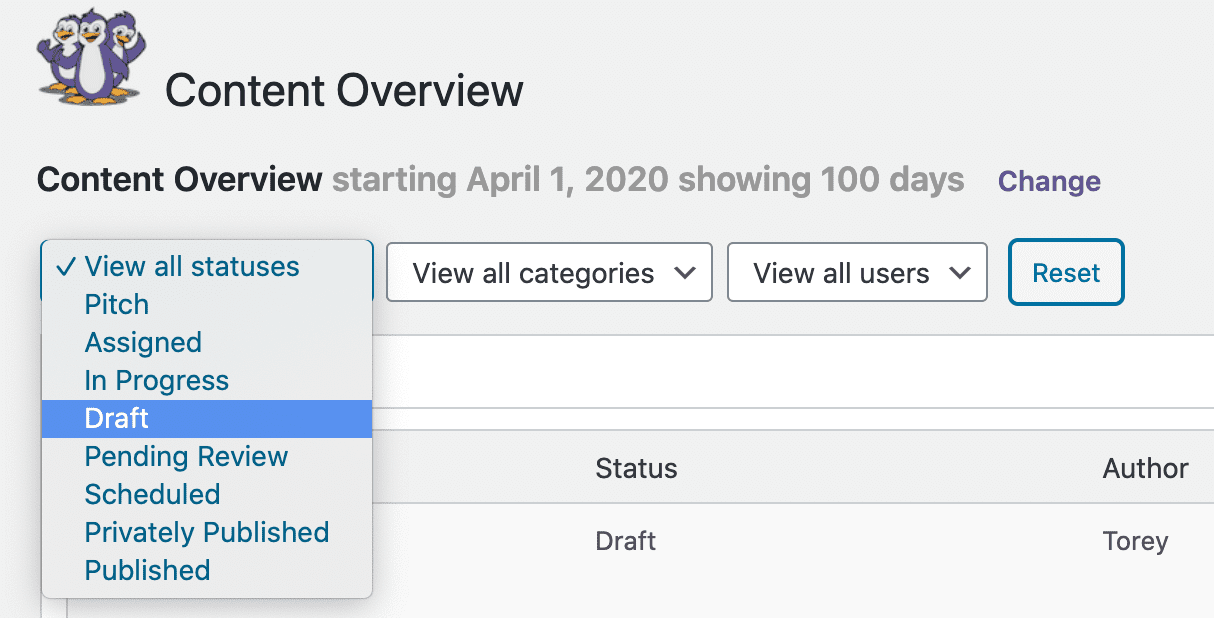The width and height of the screenshot is (1214, 618).
Task: Select Assigned from the status list
Action: pos(143,342)
